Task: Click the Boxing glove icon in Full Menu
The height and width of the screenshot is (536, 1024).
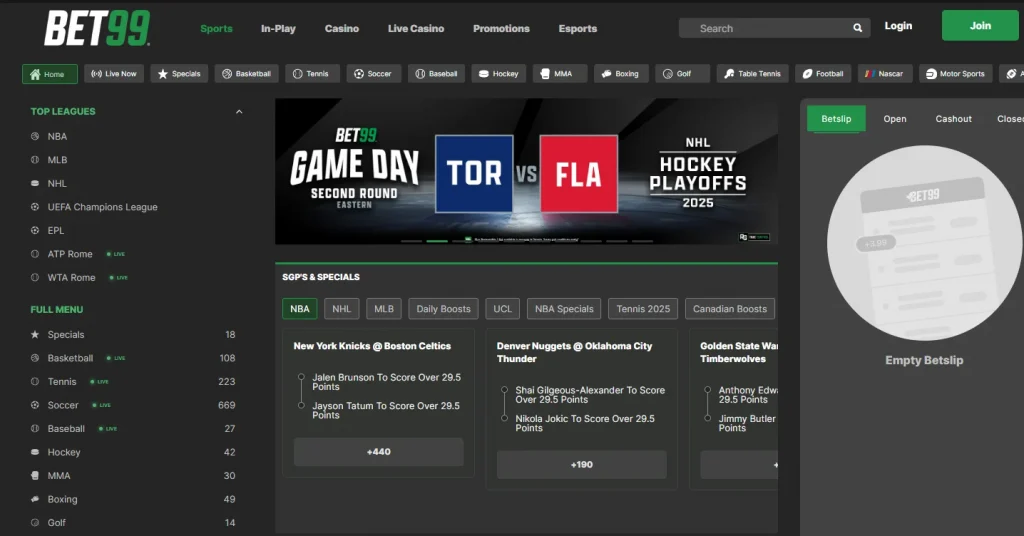Action: pos(35,499)
